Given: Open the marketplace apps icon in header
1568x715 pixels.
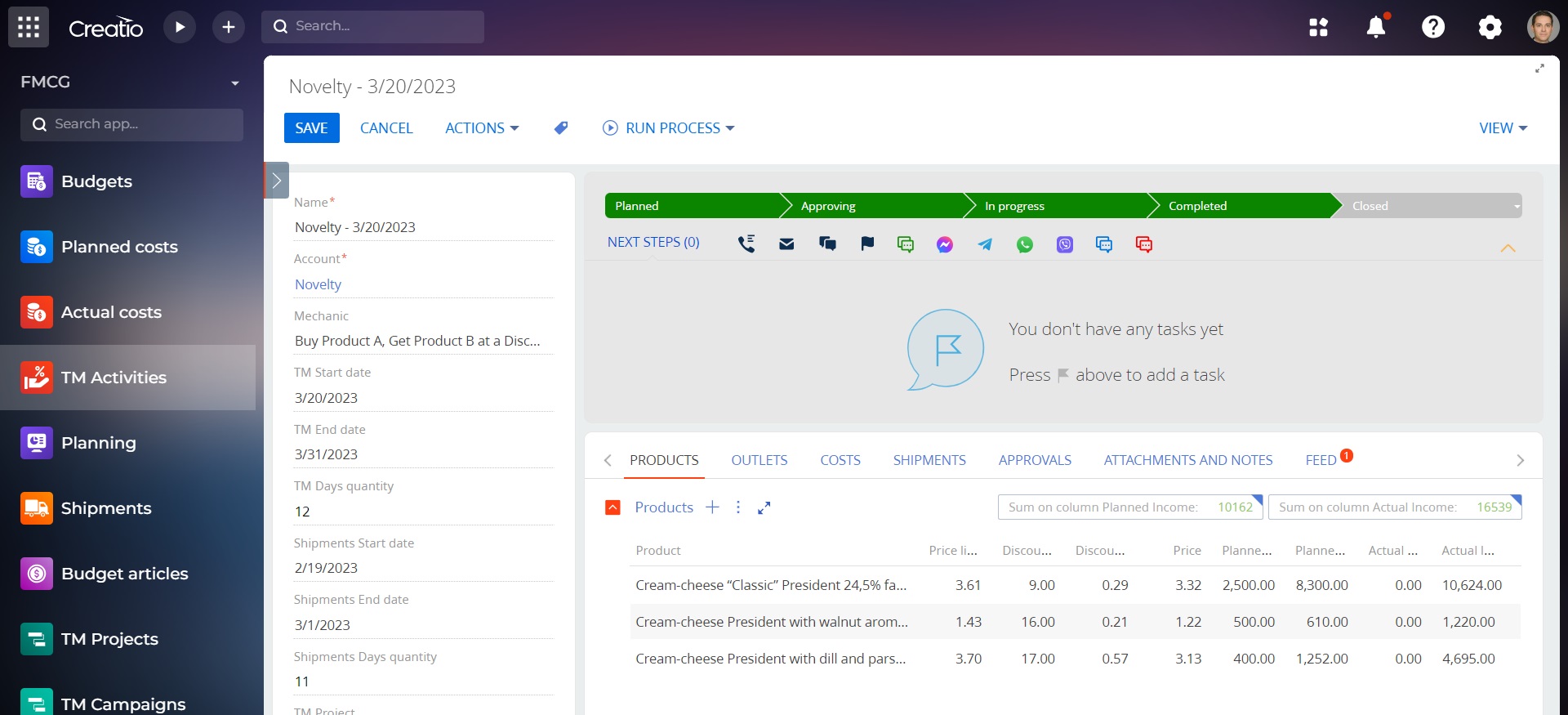Looking at the screenshot, I should [x=1319, y=27].
